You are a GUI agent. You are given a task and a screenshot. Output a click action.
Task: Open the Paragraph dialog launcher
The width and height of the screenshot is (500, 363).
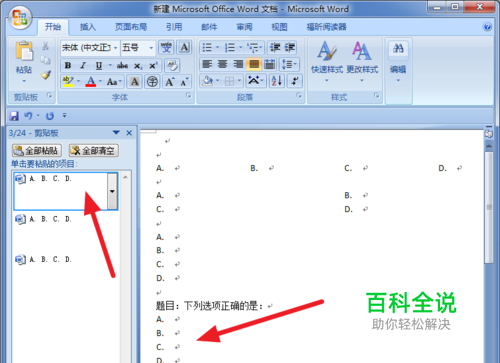pyautogui.click(x=299, y=96)
